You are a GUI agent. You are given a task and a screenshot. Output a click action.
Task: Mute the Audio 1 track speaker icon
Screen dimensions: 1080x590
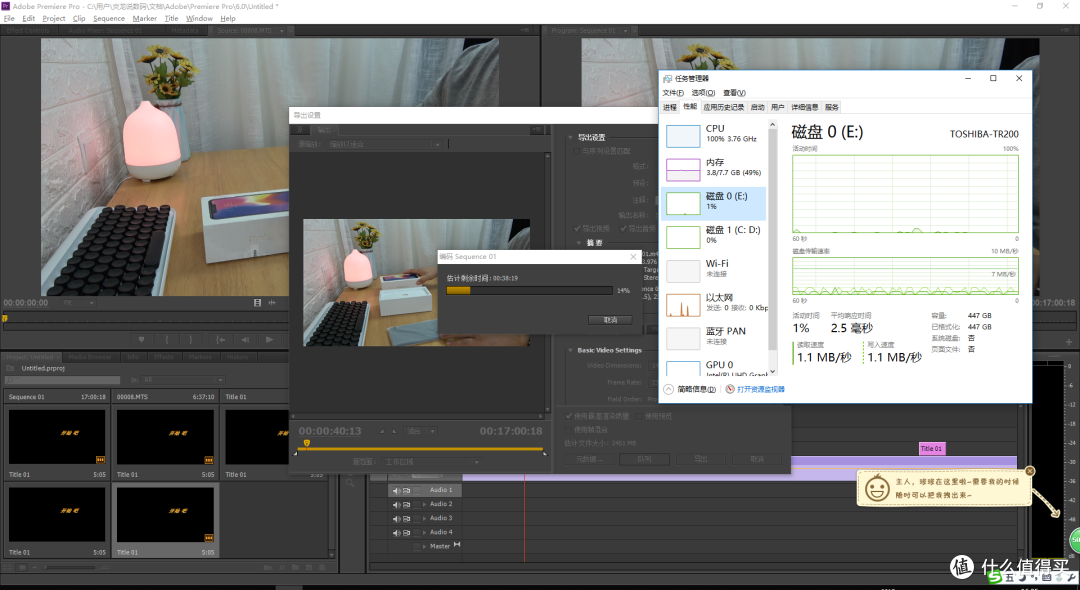(396, 490)
